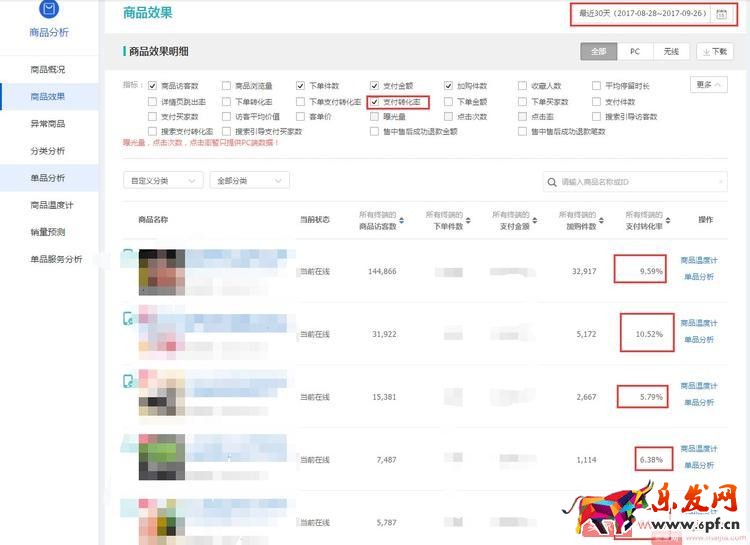Open 单品分析 link on the 5.79% row
This screenshot has height=545, width=750.
coord(699,402)
